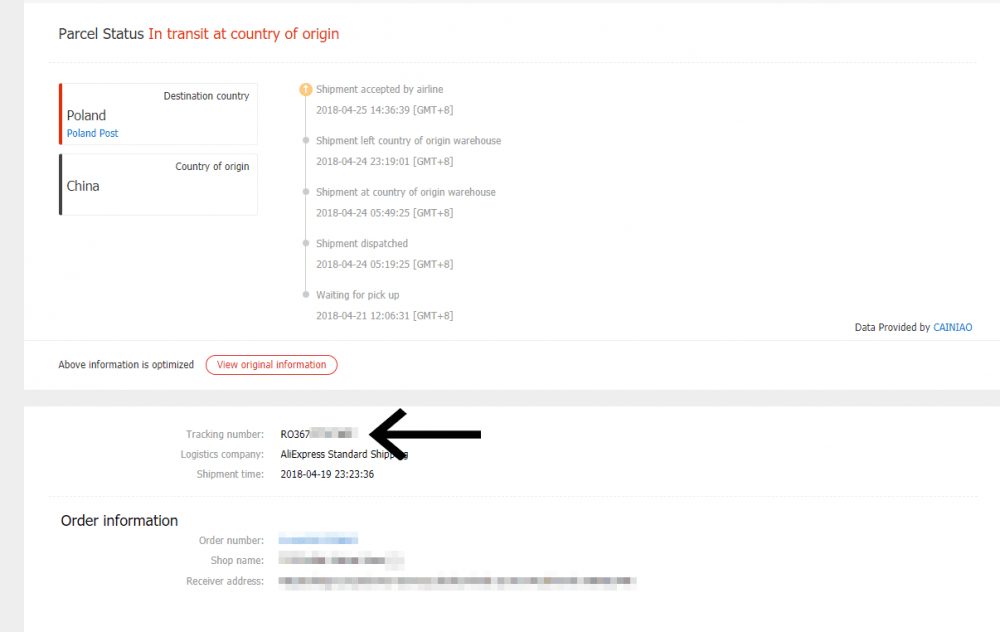Click the Order information heading
The width and height of the screenshot is (1000, 632).
(x=119, y=520)
